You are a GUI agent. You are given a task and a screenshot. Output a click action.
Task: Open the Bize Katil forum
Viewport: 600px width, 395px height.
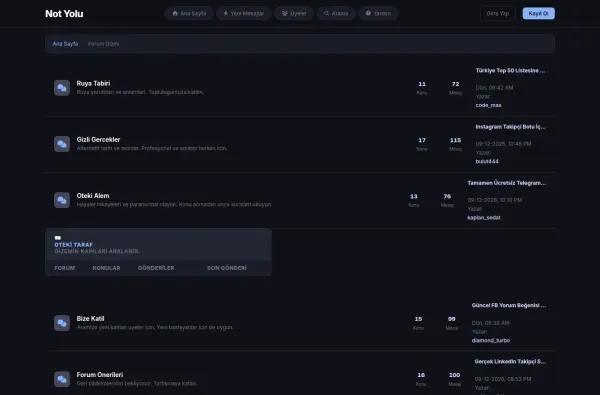tap(90, 318)
